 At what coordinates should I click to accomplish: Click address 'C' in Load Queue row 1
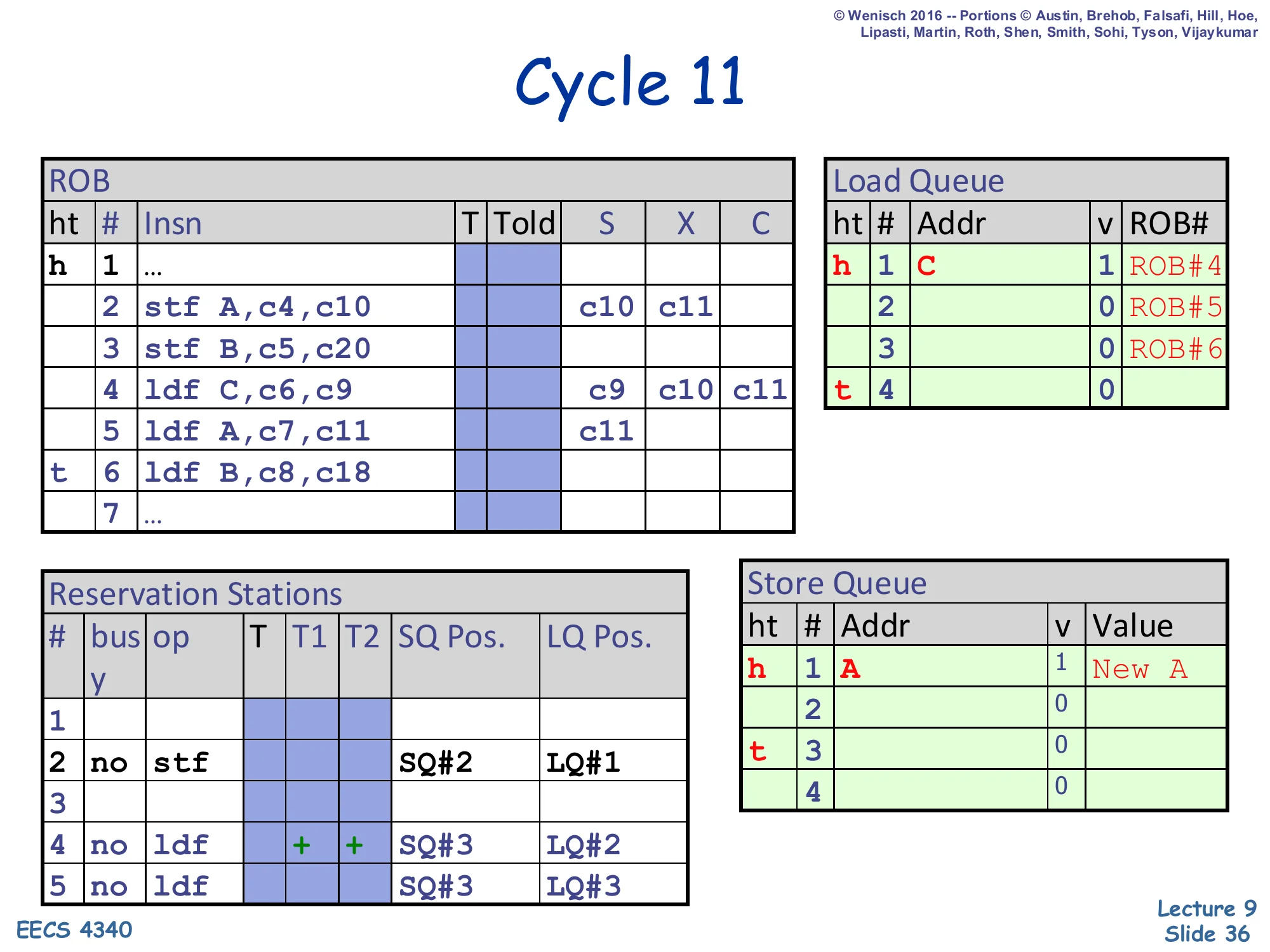click(926, 266)
